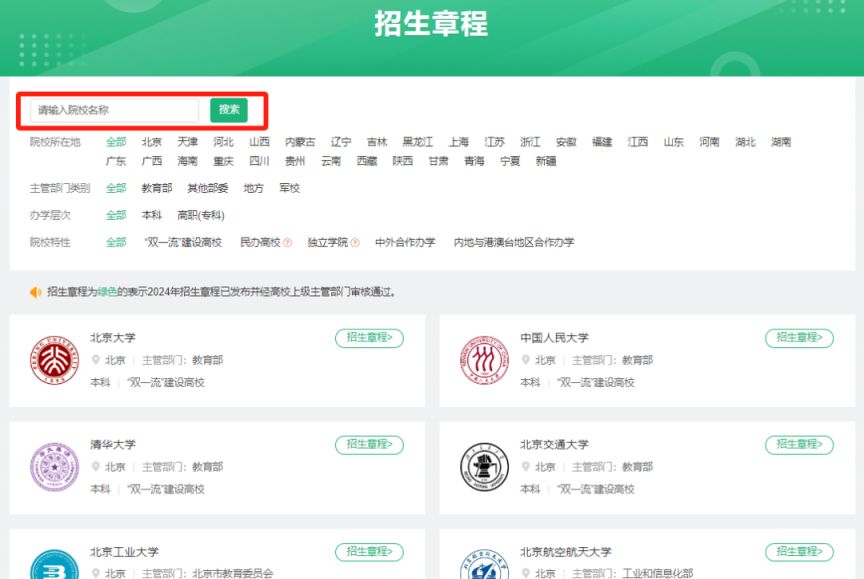Filter location by 云南
Viewport: 864px width, 579px height.
[x=331, y=161]
